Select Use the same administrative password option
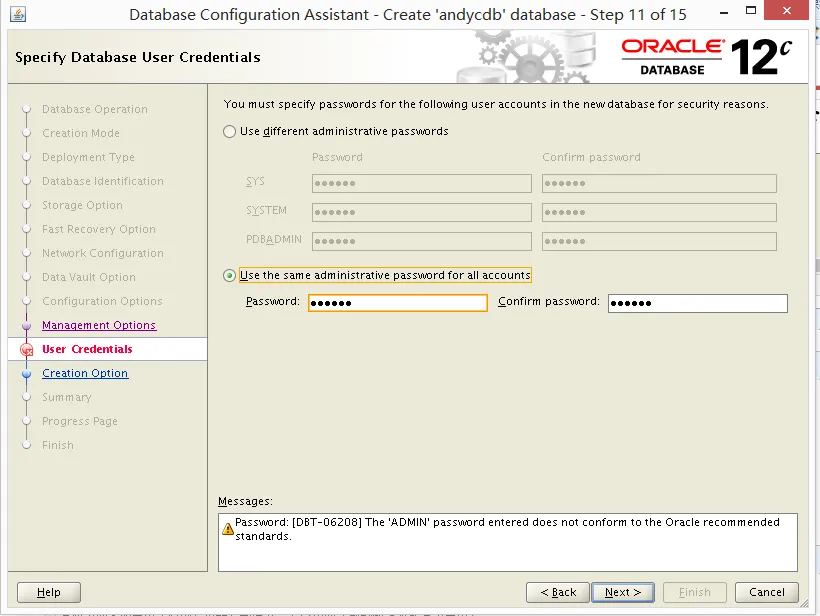 (229, 275)
